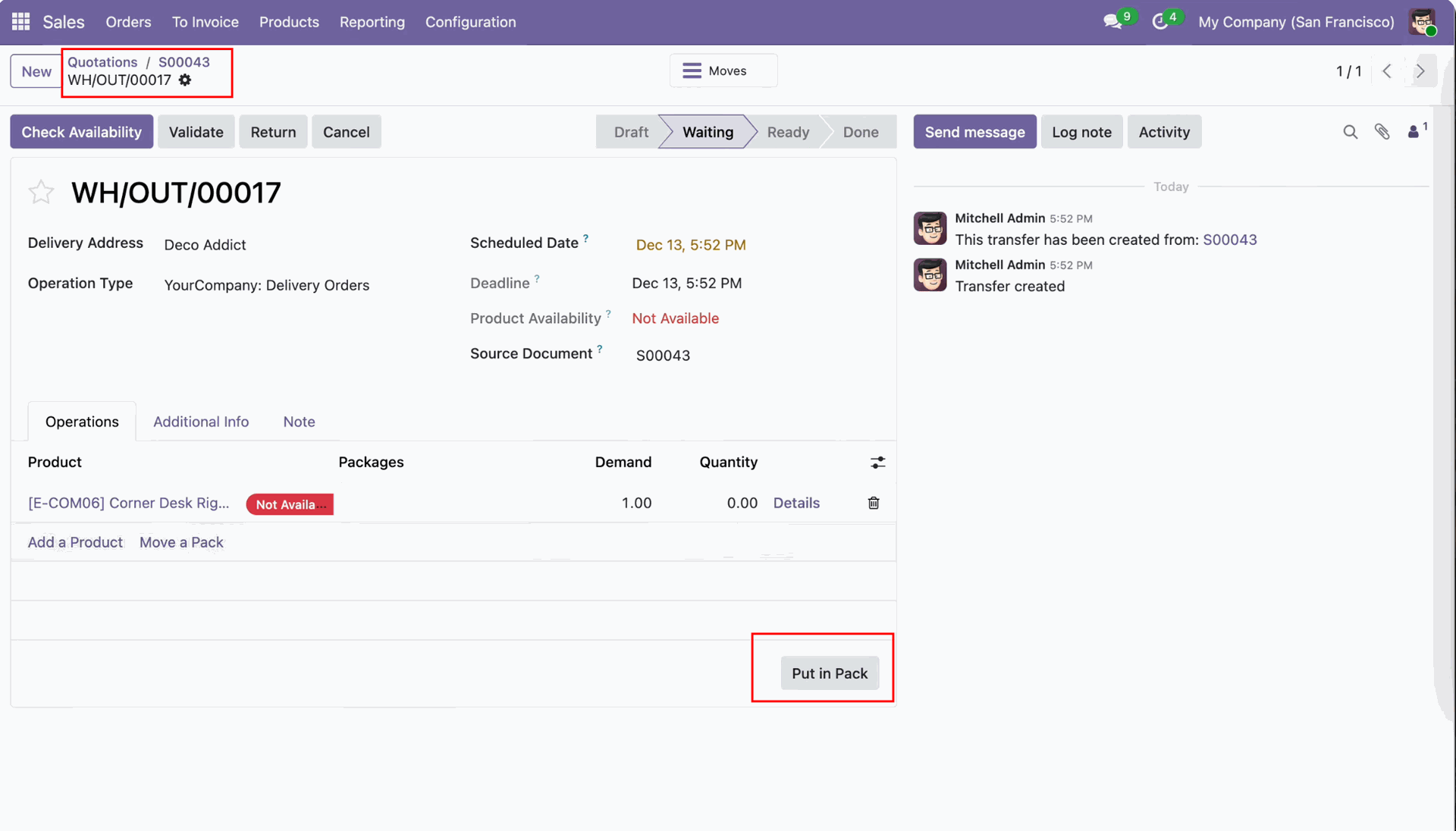Click the Put in Pack button
1456x831 pixels.
click(830, 673)
